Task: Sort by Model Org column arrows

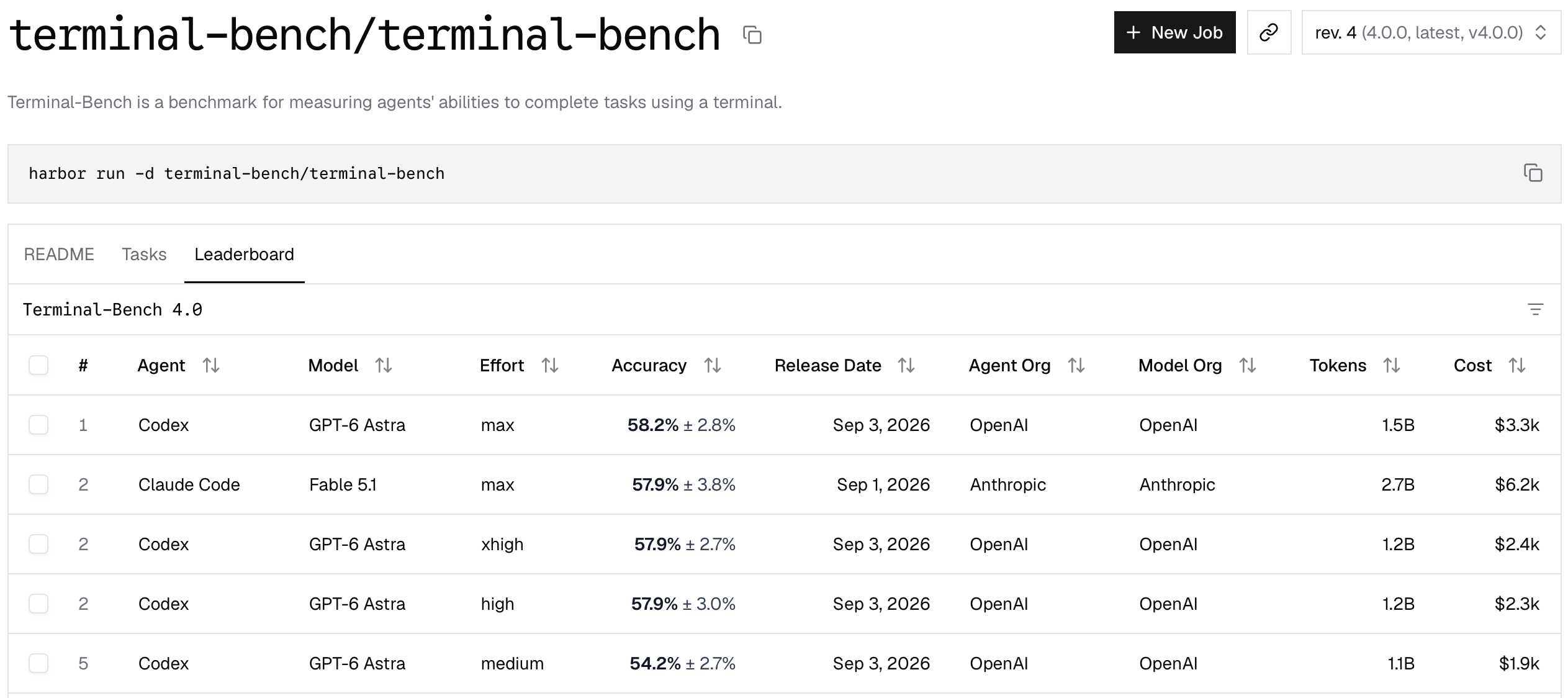Action: coord(1248,365)
